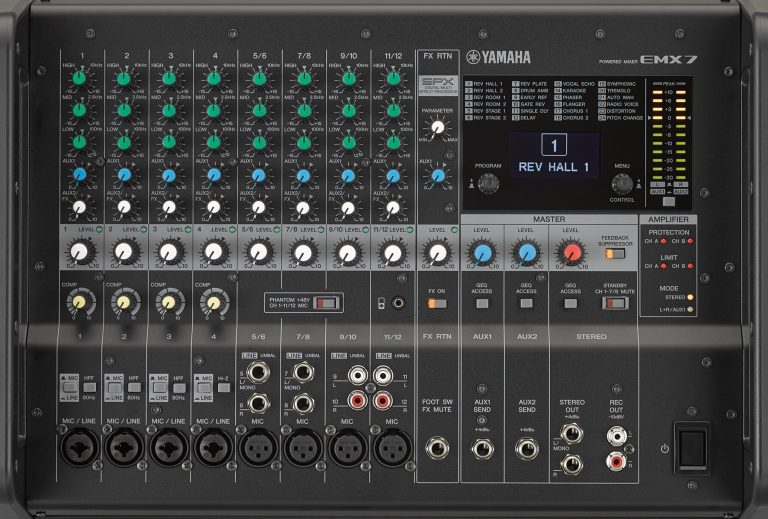Image resolution: width=768 pixels, height=519 pixels.
Task: Turn the MENU CONTROL knob
Action: pyautogui.click(x=622, y=184)
